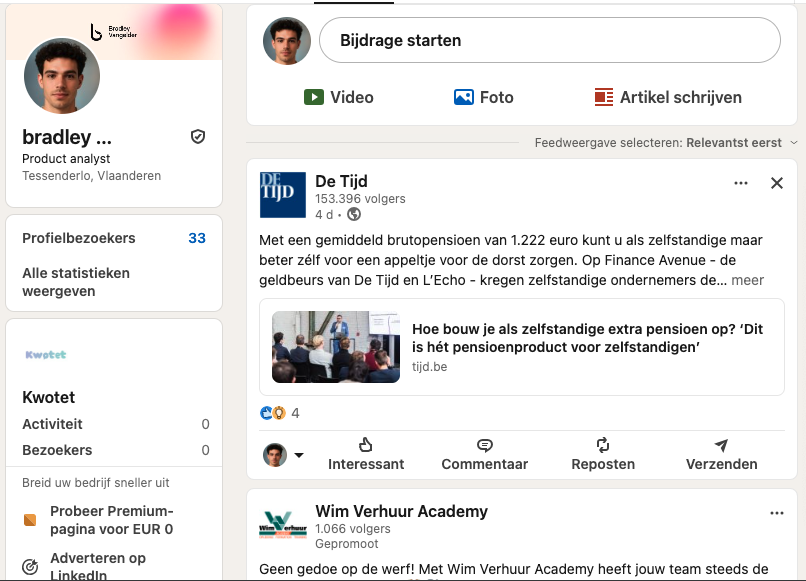Expand post text with meer link

tap(747, 280)
